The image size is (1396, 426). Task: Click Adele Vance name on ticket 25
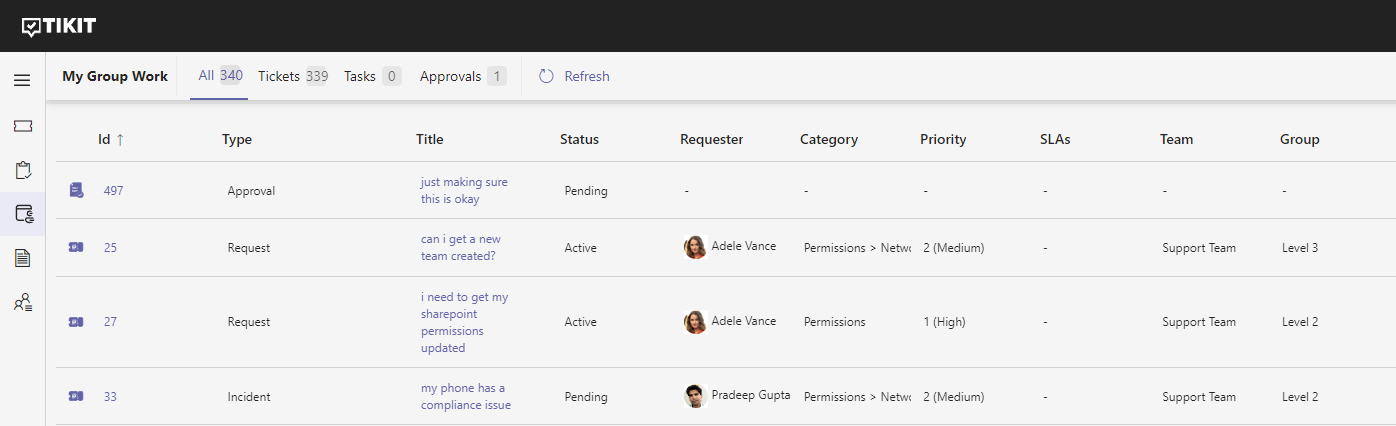coord(744,246)
